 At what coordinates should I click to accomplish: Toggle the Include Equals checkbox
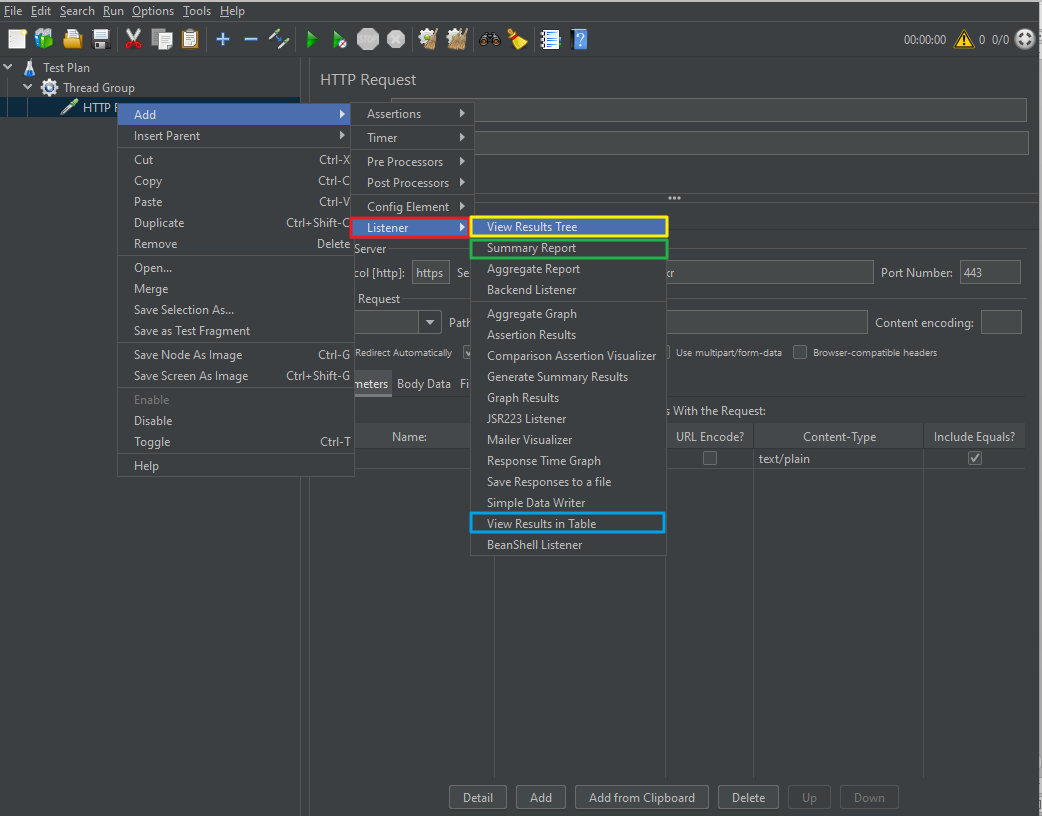click(974, 458)
